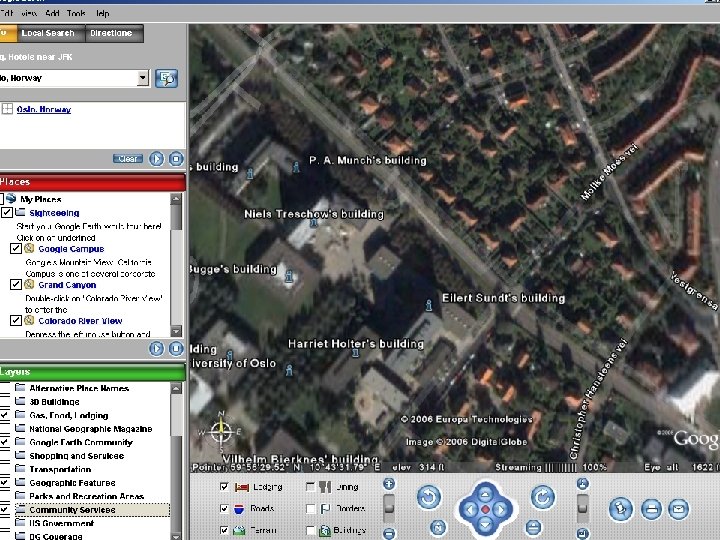Reset tilt with the button below clockwise rotate

tap(533, 528)
